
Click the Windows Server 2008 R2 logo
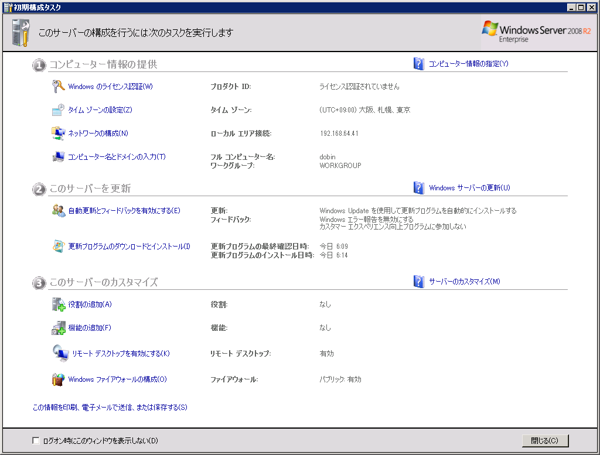click(x=536, y=32)
